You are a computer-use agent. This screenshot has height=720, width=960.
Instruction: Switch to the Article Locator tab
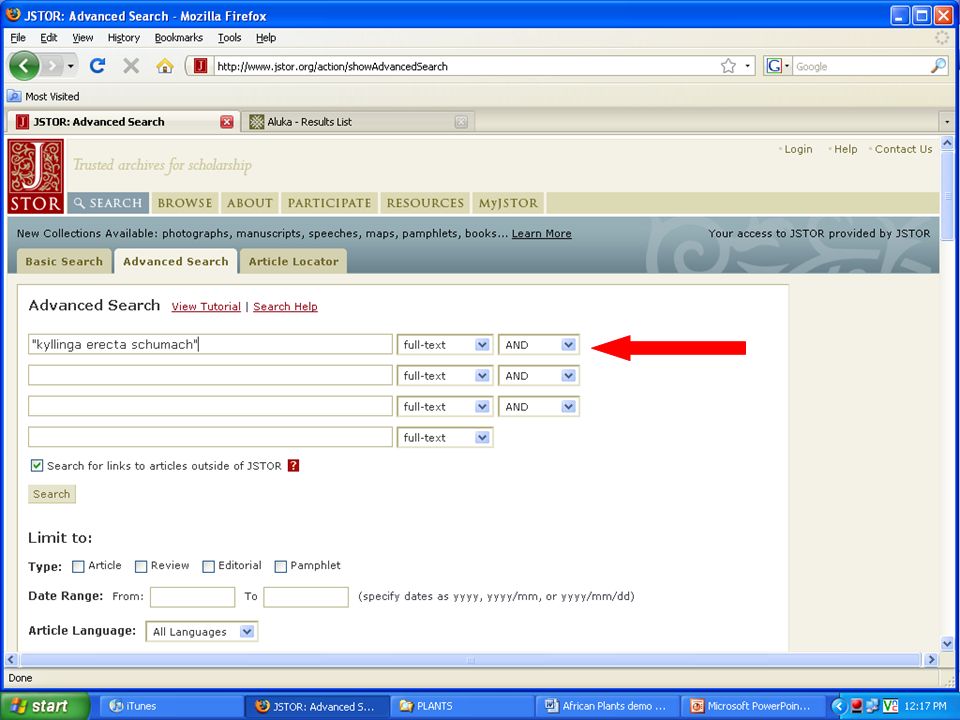pyautogui.click(x=293, y=261)
